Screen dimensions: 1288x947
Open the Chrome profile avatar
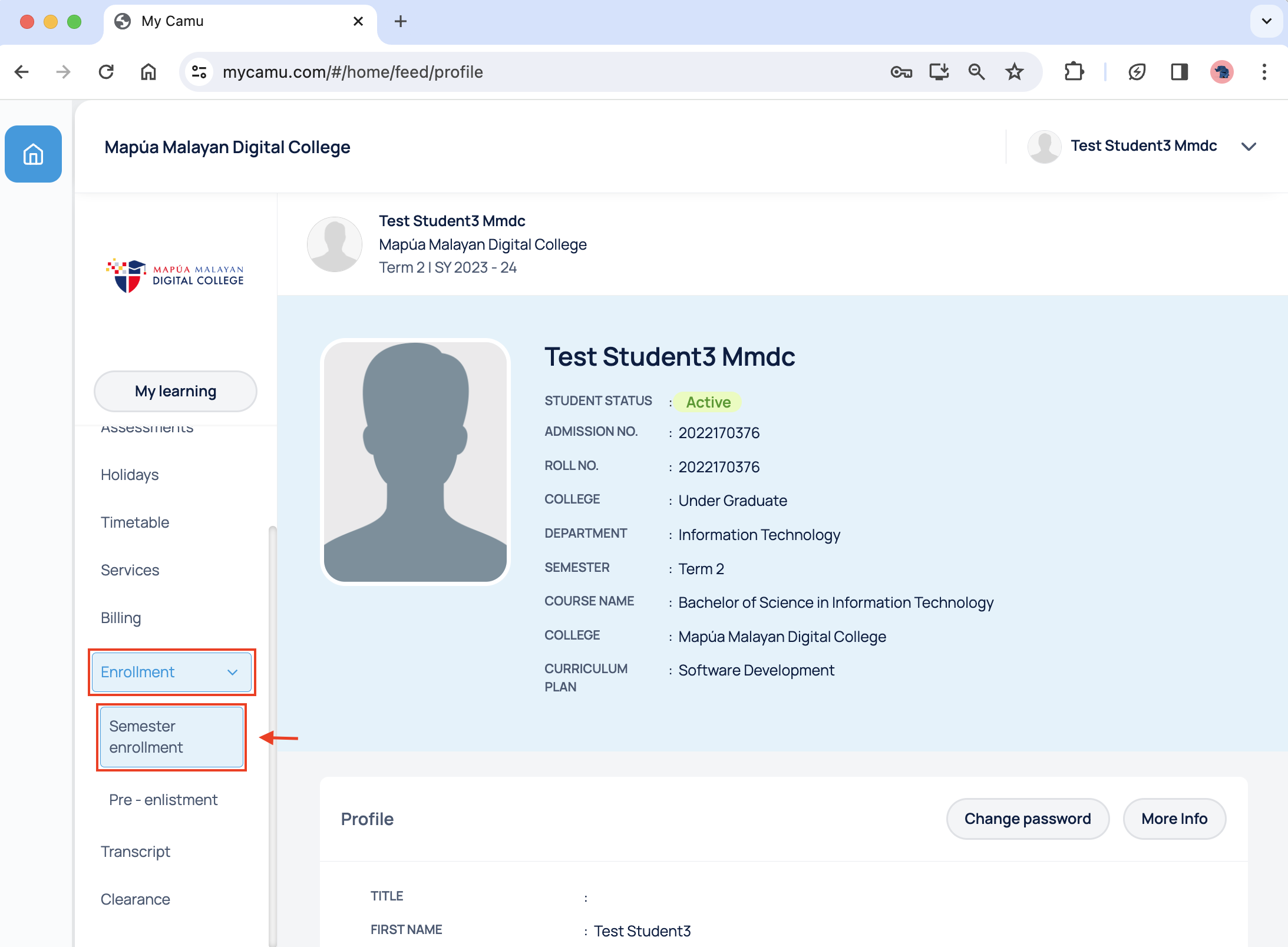pos(1222,72)
